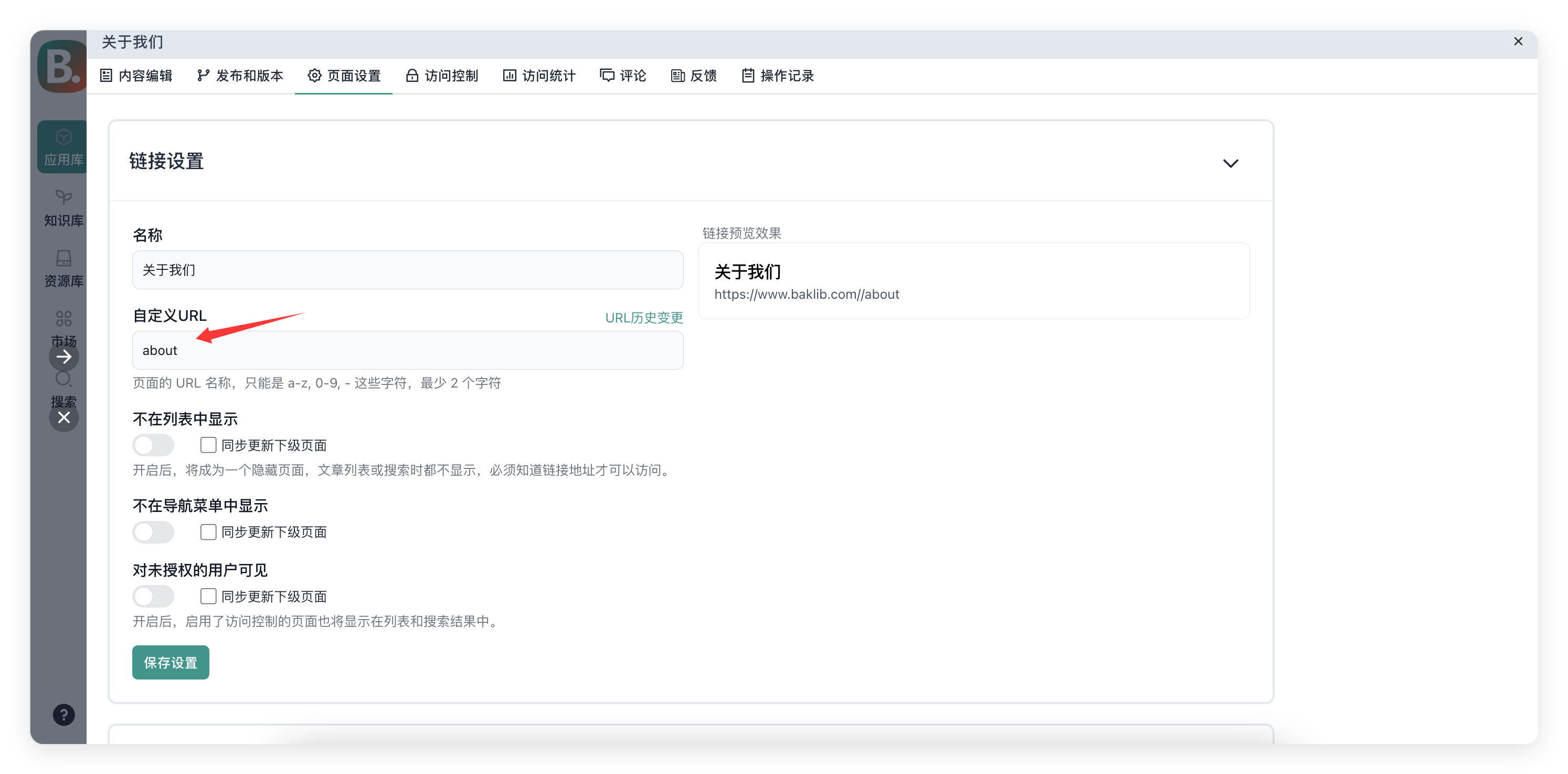Screen dimensions: 1568x774
Task: Open the URL历史变更 link
Action: (x=643, y=317)
